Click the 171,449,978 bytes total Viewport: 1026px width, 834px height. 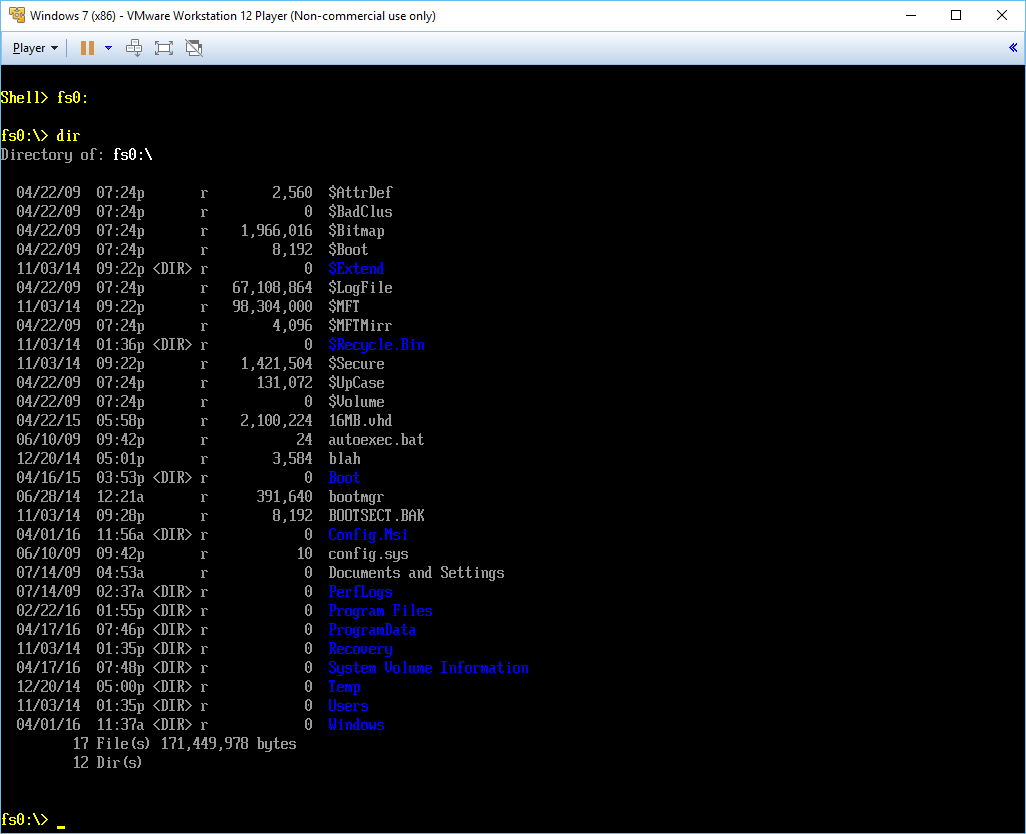[x=228, y=743]
